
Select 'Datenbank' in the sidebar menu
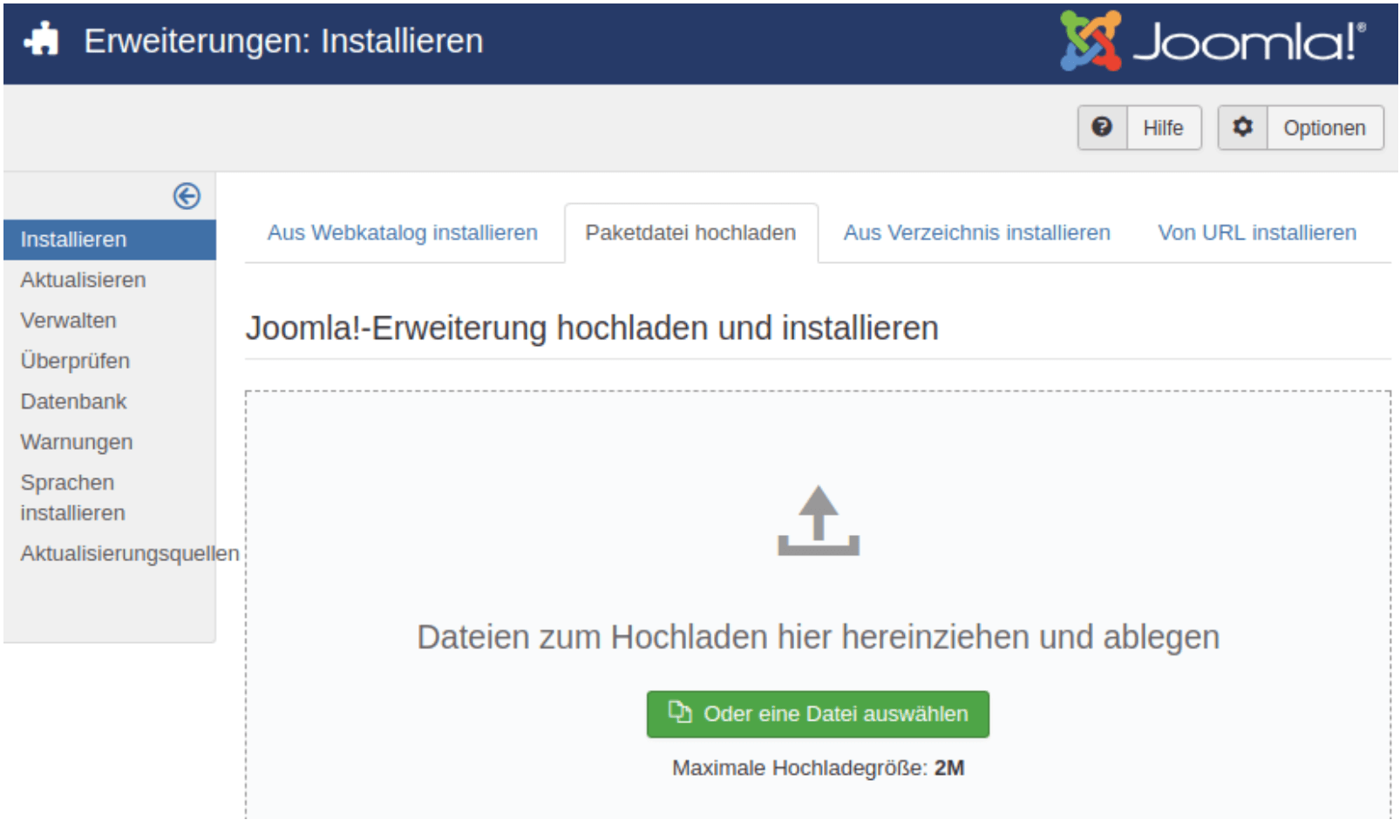(73, 402)
